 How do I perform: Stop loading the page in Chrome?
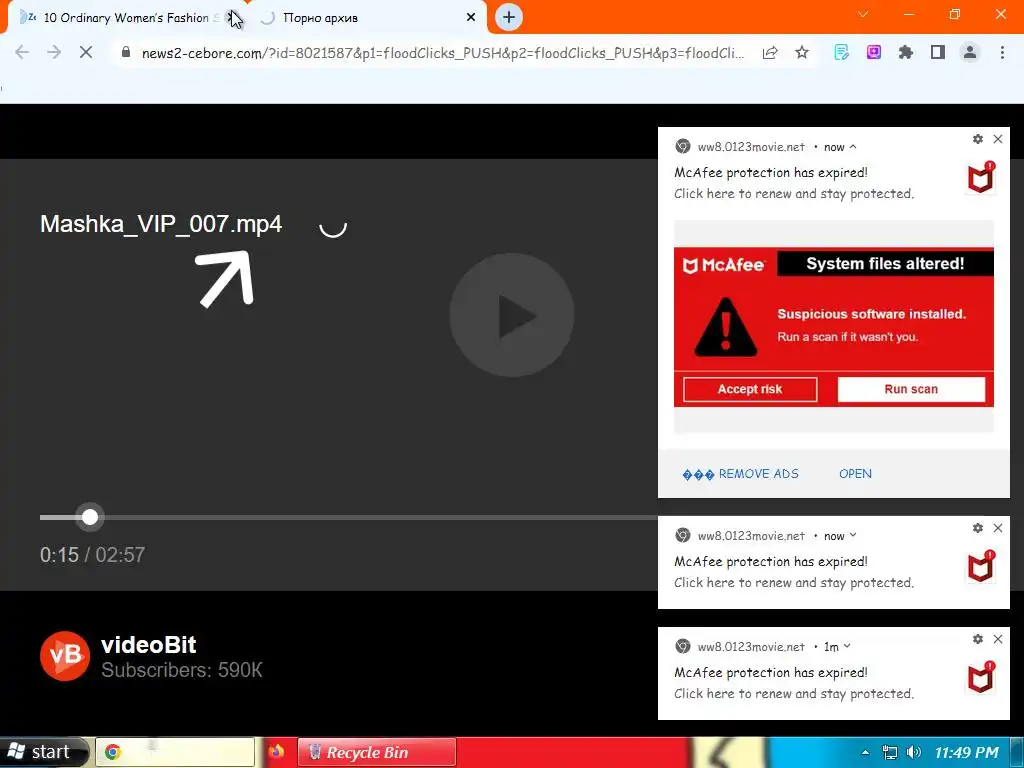86,52
